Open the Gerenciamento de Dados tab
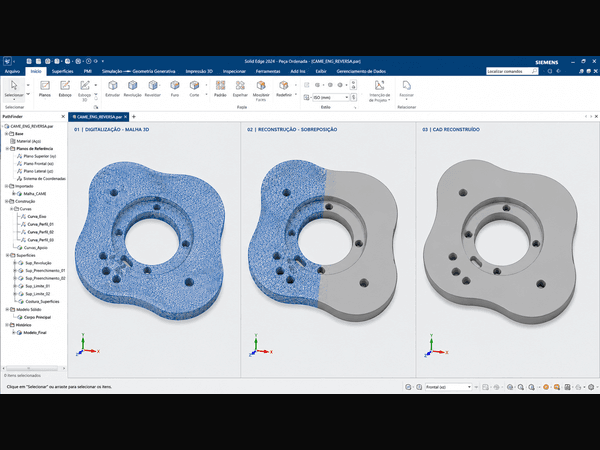The width and height of the screenshot is (600, 450). [x=361, y=71]
